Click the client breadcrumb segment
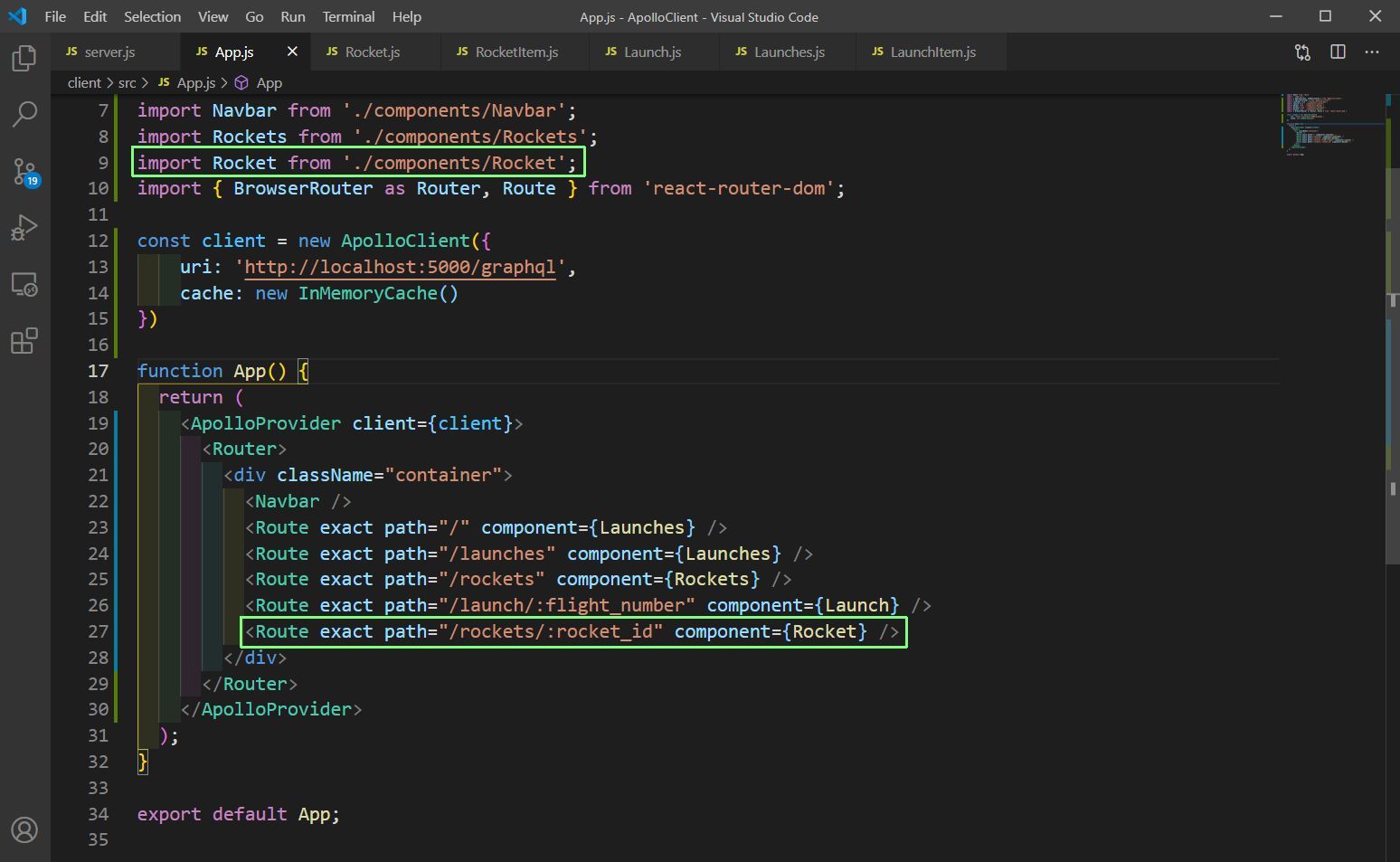Image resolution: width=1400 pixels, height=862 pixels. click(x=84, y=82)
